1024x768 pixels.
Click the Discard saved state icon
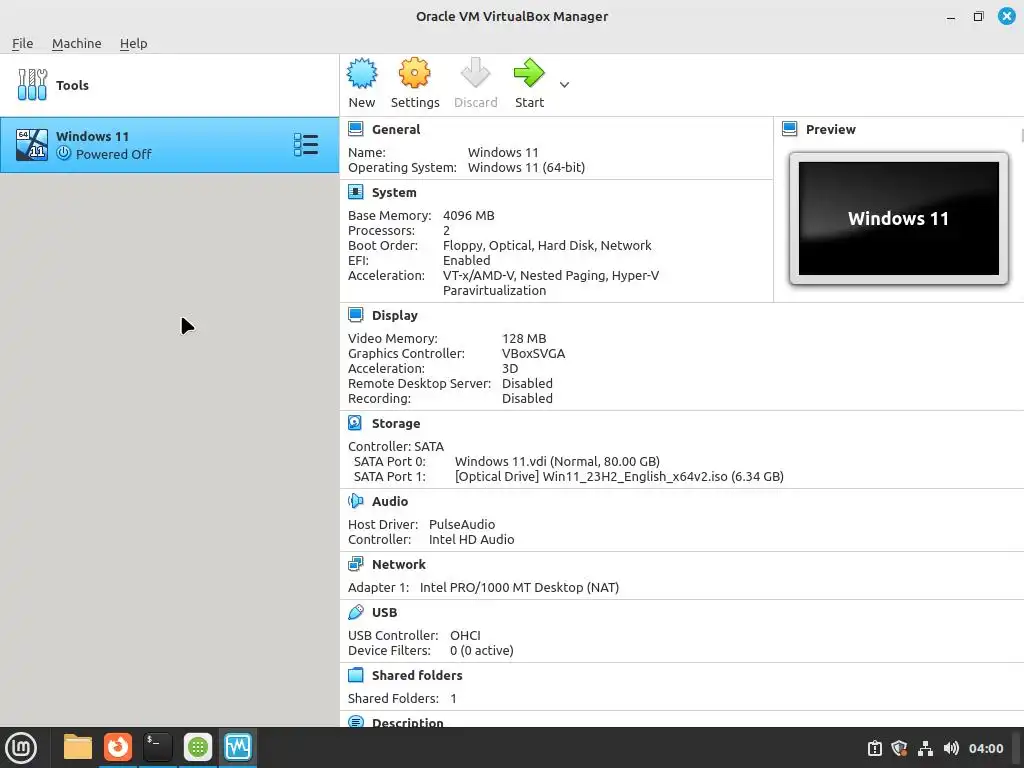click(x=475, y=73)
